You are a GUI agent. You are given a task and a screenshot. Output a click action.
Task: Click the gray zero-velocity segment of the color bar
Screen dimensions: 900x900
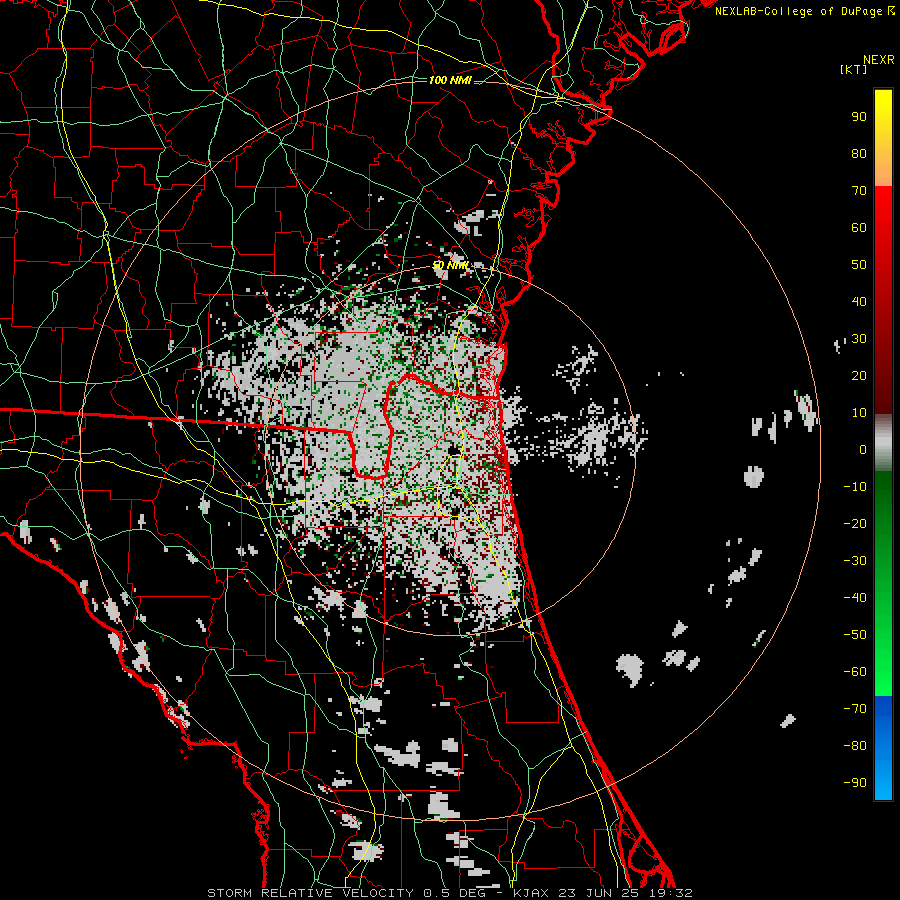point(883,443)
